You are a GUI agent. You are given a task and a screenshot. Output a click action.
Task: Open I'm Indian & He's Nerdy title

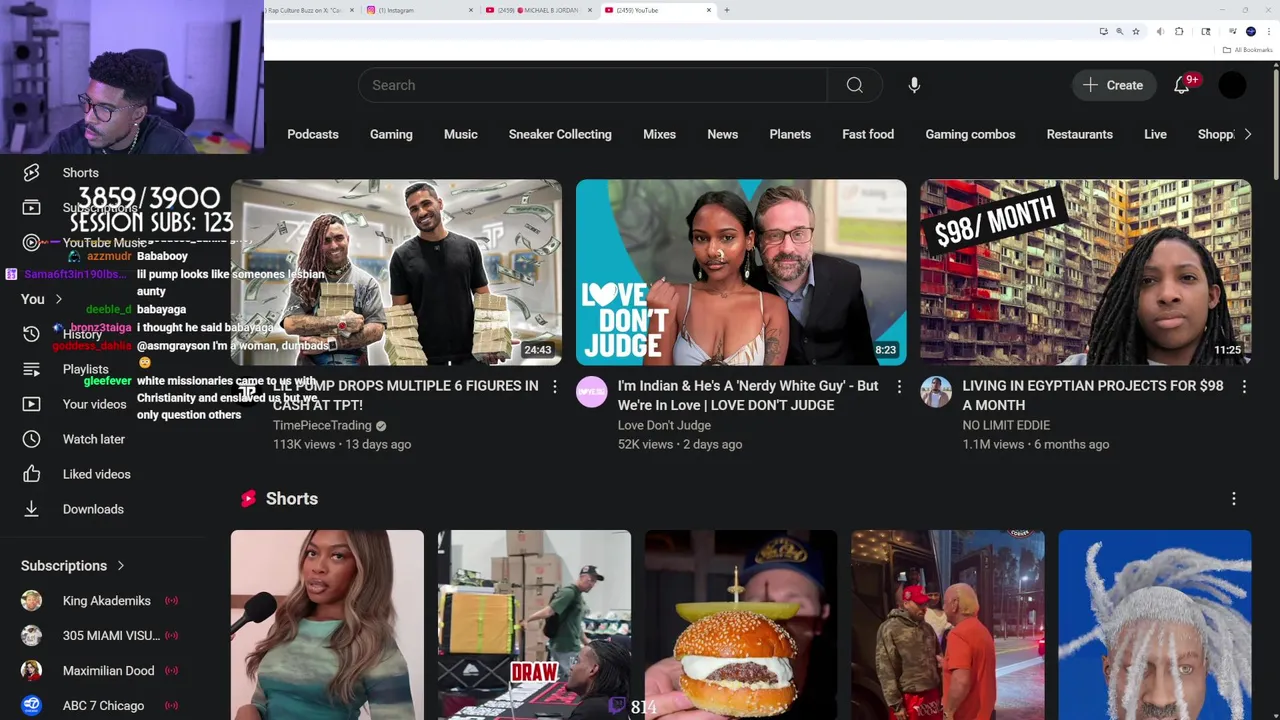tap(748, 395)
